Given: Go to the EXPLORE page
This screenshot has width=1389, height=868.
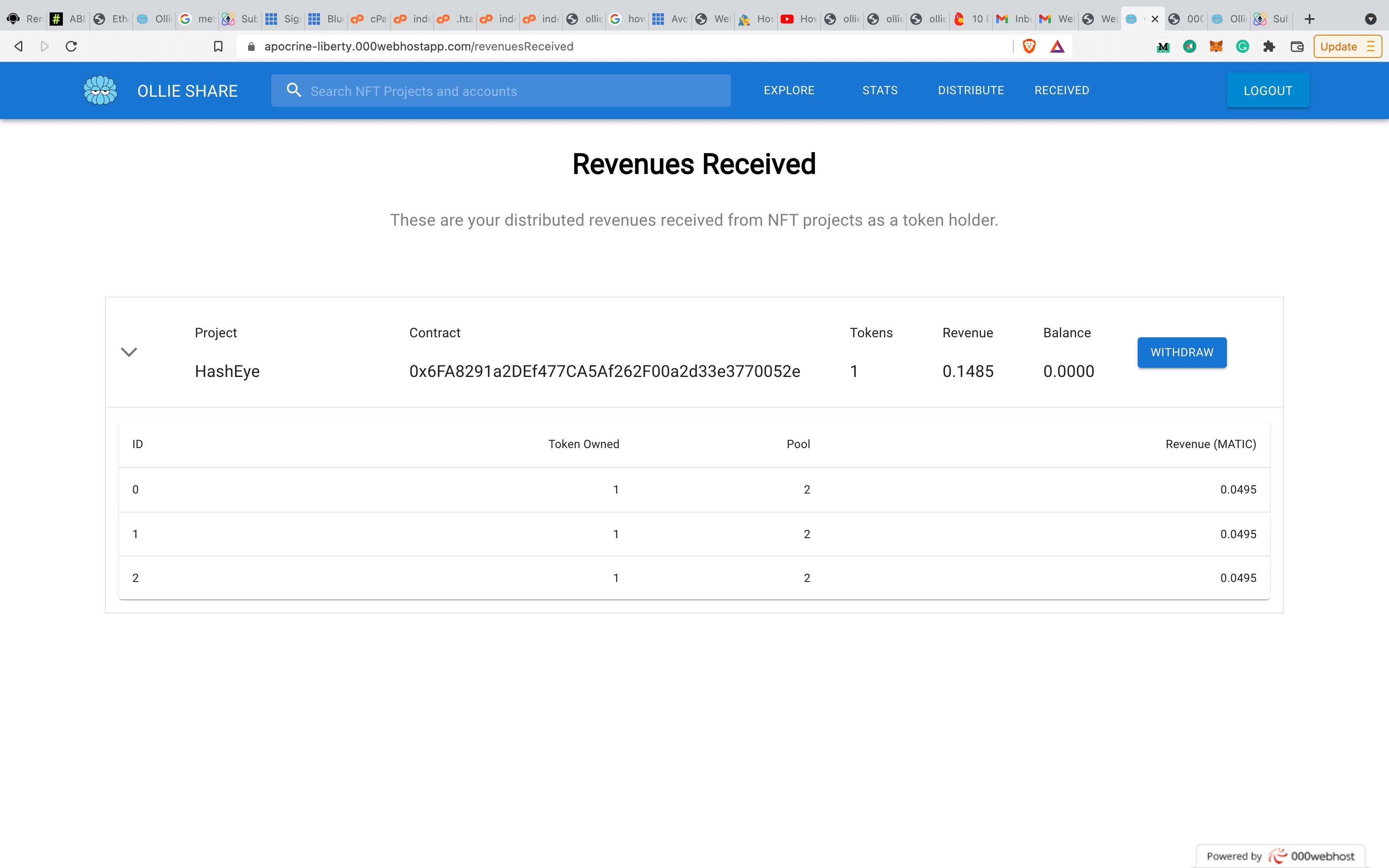Looking at the screenshot, I should pyautogui.click(x=789, y=90).
